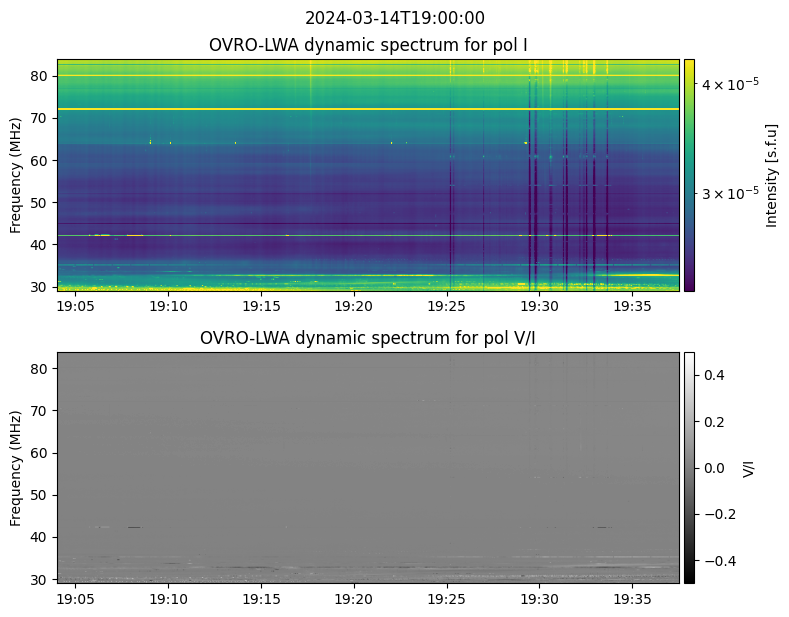Click the pol I dynamic spectrum title
This screenshot has width=789, height=617.
pyautogui.click(x=368, y=45)
